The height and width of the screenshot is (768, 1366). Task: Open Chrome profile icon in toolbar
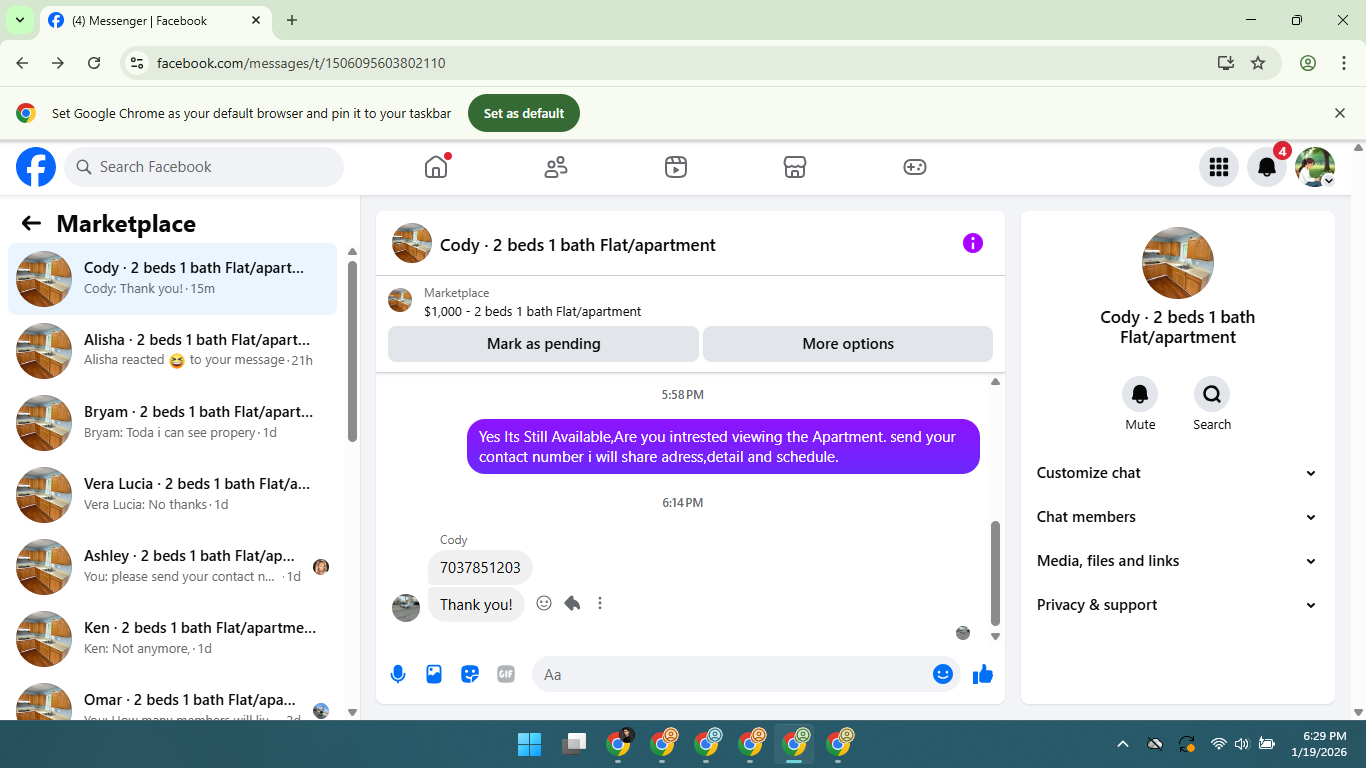[x=1308, y=63]
